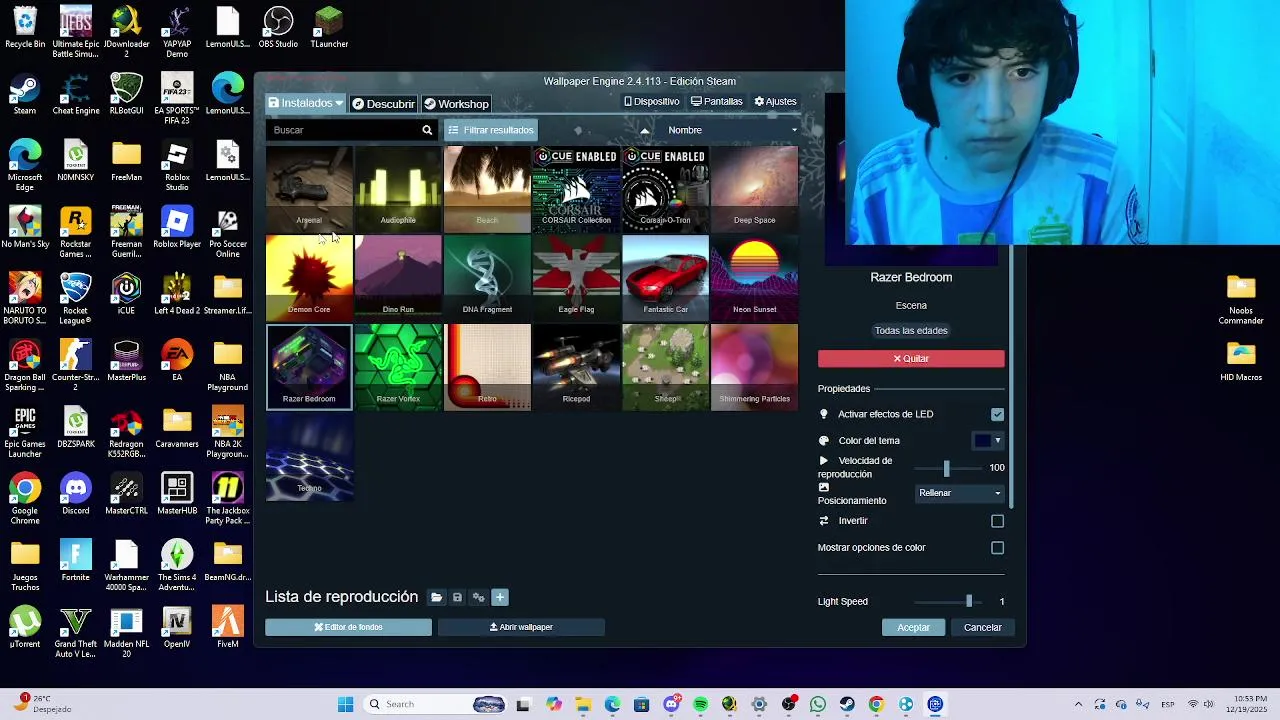The height and width of the screenshot is (720, 1280).
Task: Play Velocidad de reproducción arrow
Action: coord(824,461)
